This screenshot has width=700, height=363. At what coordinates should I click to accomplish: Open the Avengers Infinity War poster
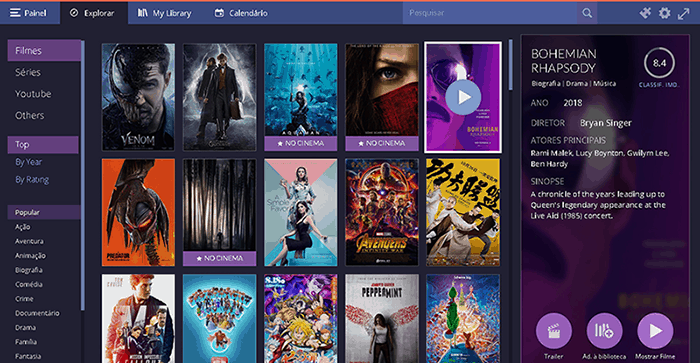coord(382,213)
